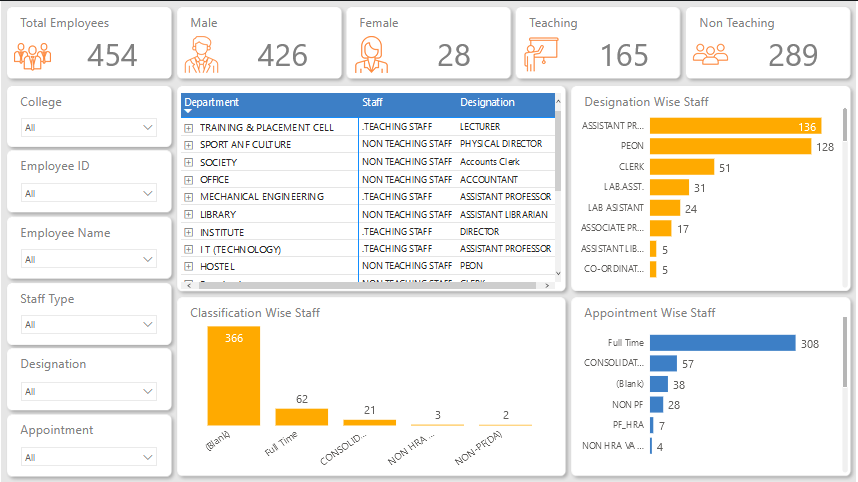Select the PF_HRA appointment bar 7
This screenshot has width=858, height=482.
[x=652, y=425]
